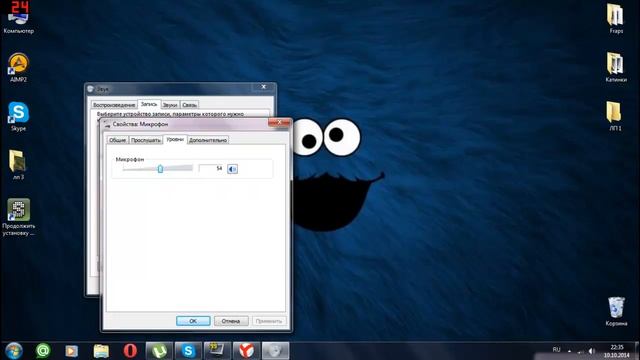640x360 pixels.
Task: Confirm with the OK button
Action: (193, 321)
